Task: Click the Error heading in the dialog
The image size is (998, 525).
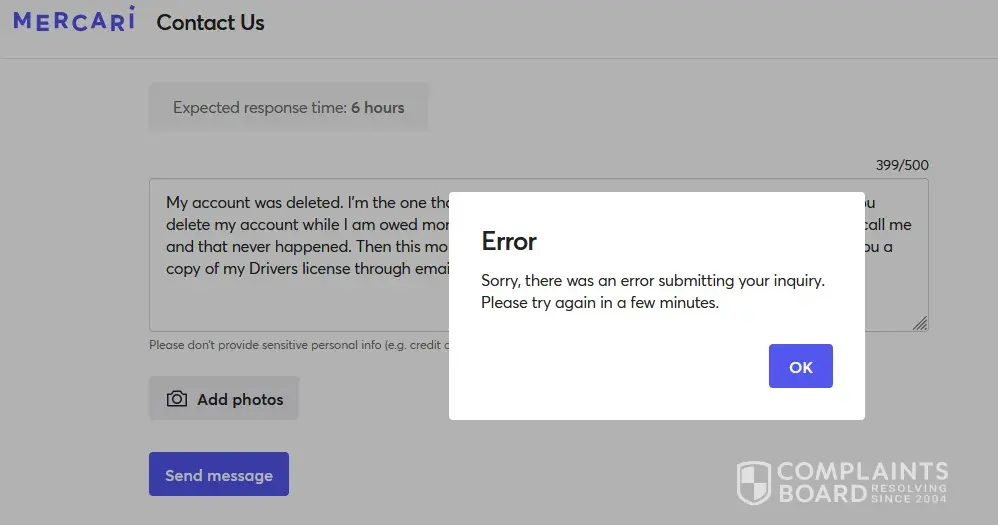Action: click(509, 241)
